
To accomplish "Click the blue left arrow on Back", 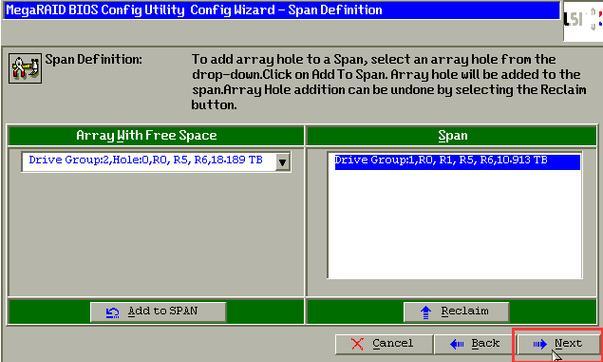I will pyautogui.click(x=457, y=344).
